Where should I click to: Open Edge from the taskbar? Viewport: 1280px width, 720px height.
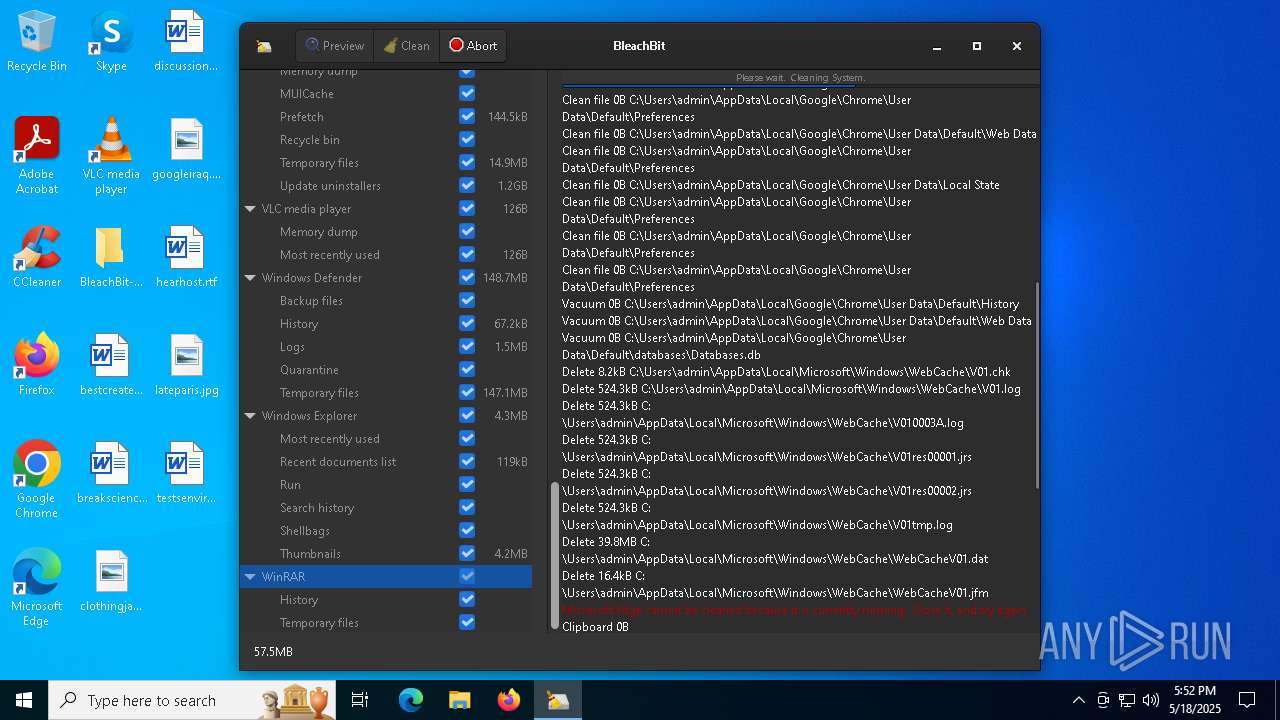coord(411,700)
